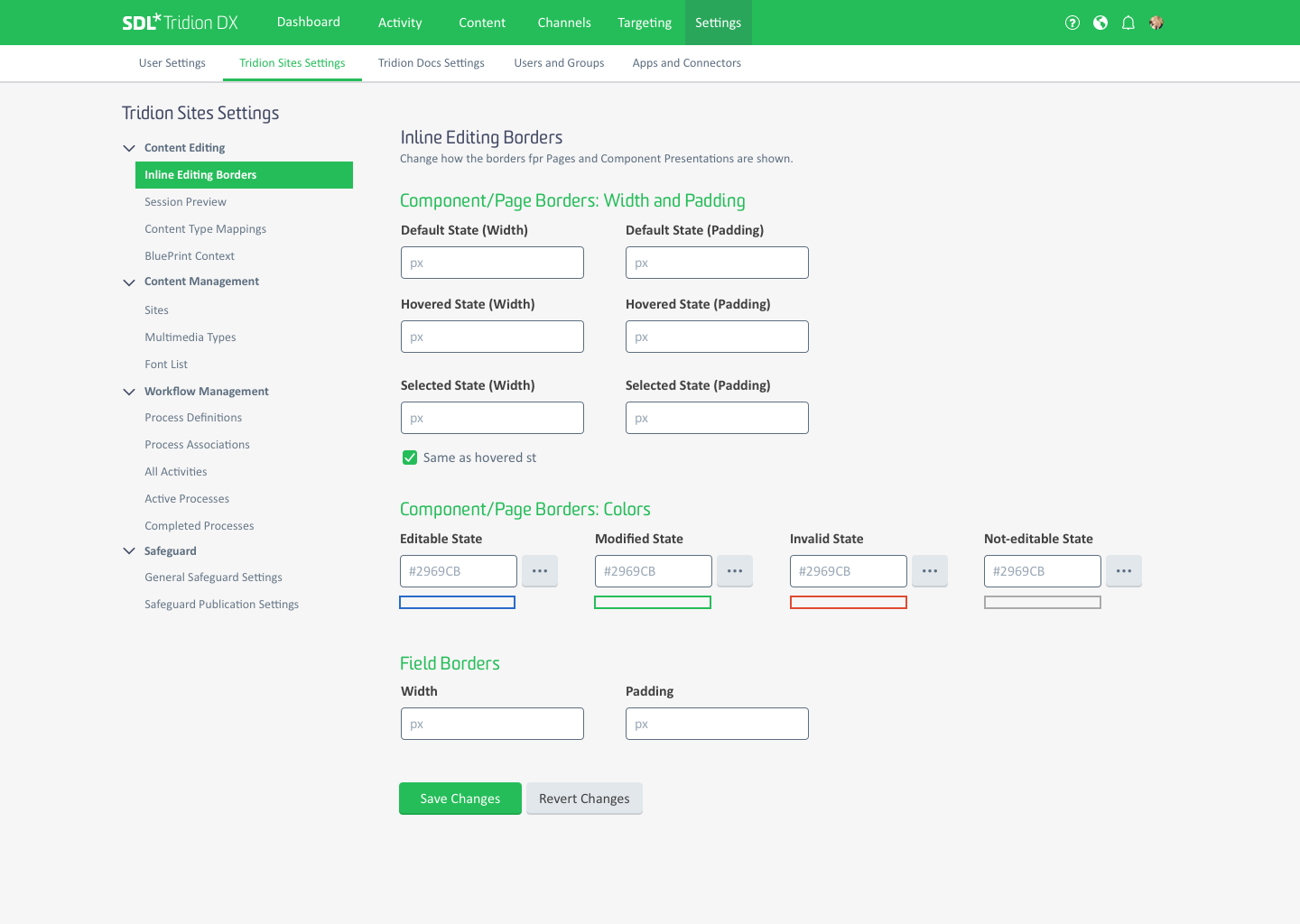Click the Default State (Width) input field
This screenshot has height=924, width=1300.
point(492,263)
